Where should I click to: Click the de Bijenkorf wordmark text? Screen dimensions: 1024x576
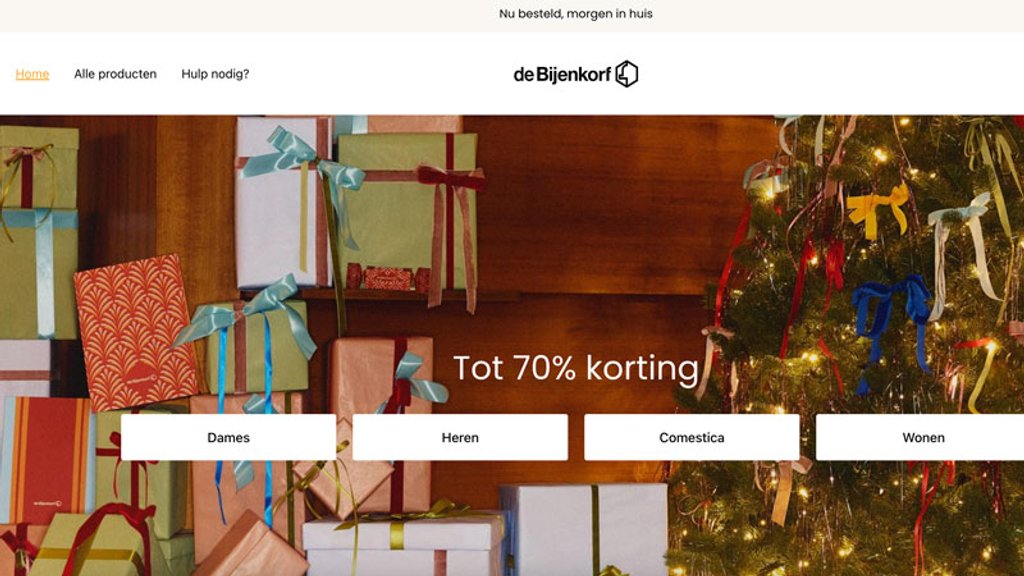[562, 74]
